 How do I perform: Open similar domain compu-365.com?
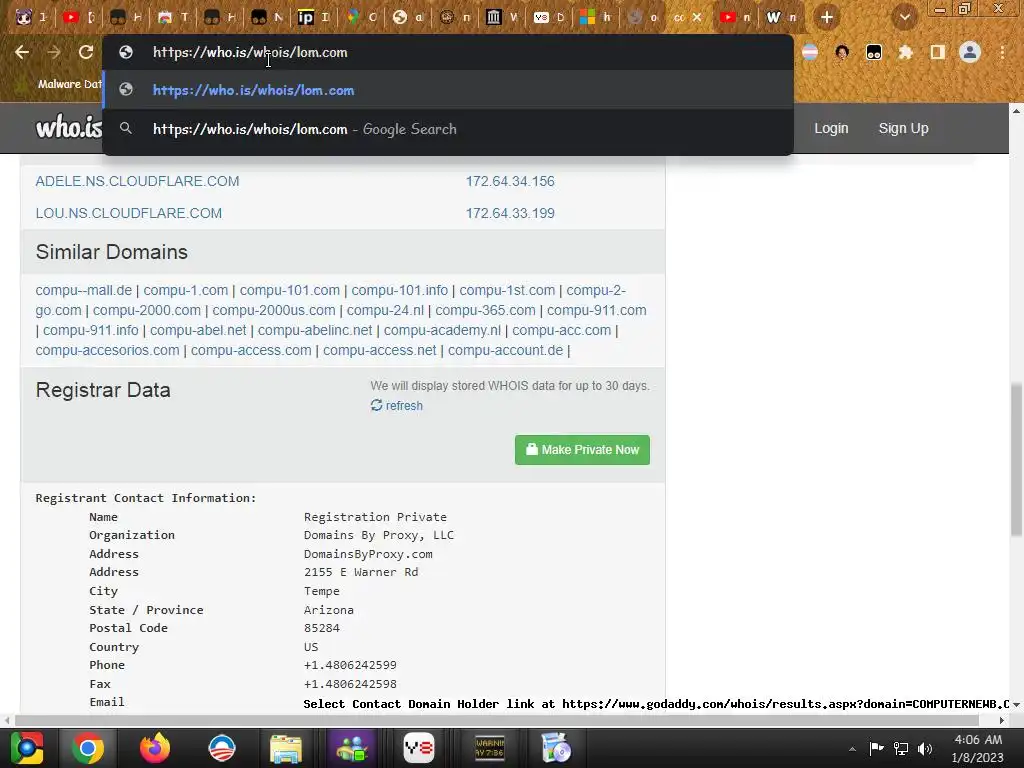(485, 310)
